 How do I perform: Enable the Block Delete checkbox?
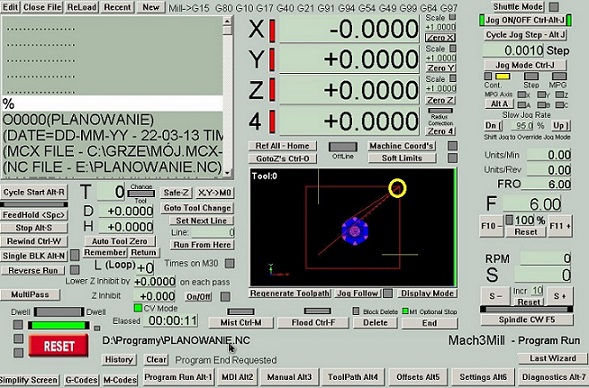pos(356,311)
